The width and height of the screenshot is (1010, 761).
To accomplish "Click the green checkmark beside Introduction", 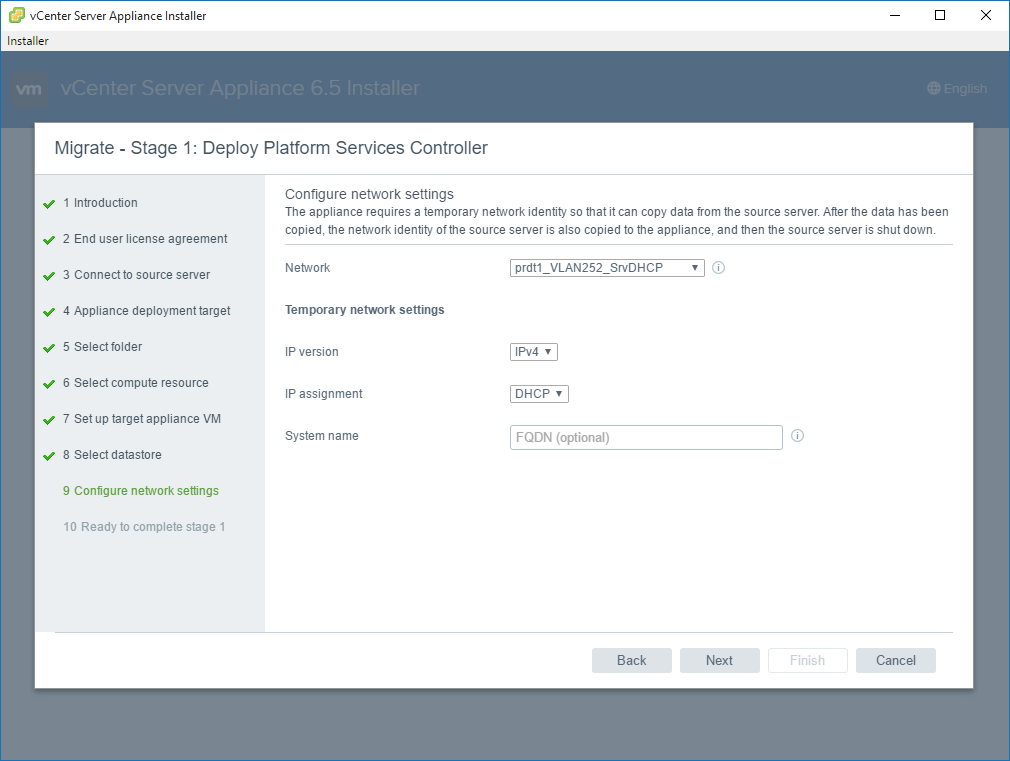I will click(x=49, y=204).
